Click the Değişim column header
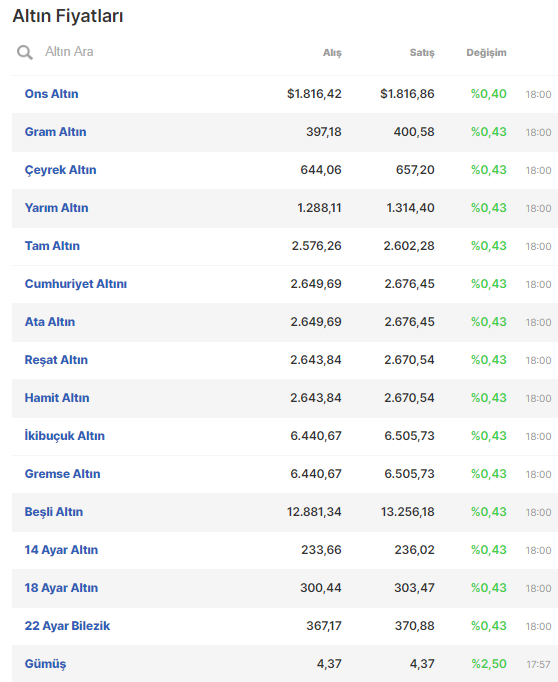558x682 pixels. point(486,53)
